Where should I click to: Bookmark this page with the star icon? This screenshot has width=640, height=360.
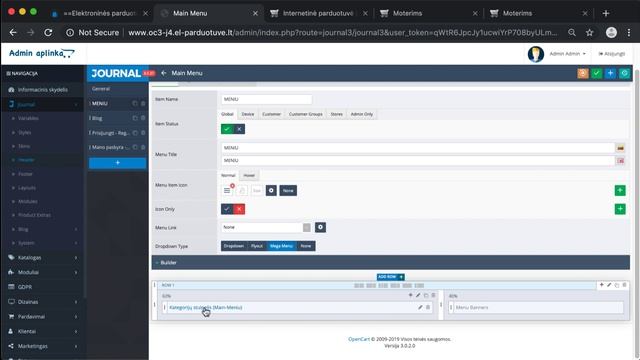click(x=589, y=33)
